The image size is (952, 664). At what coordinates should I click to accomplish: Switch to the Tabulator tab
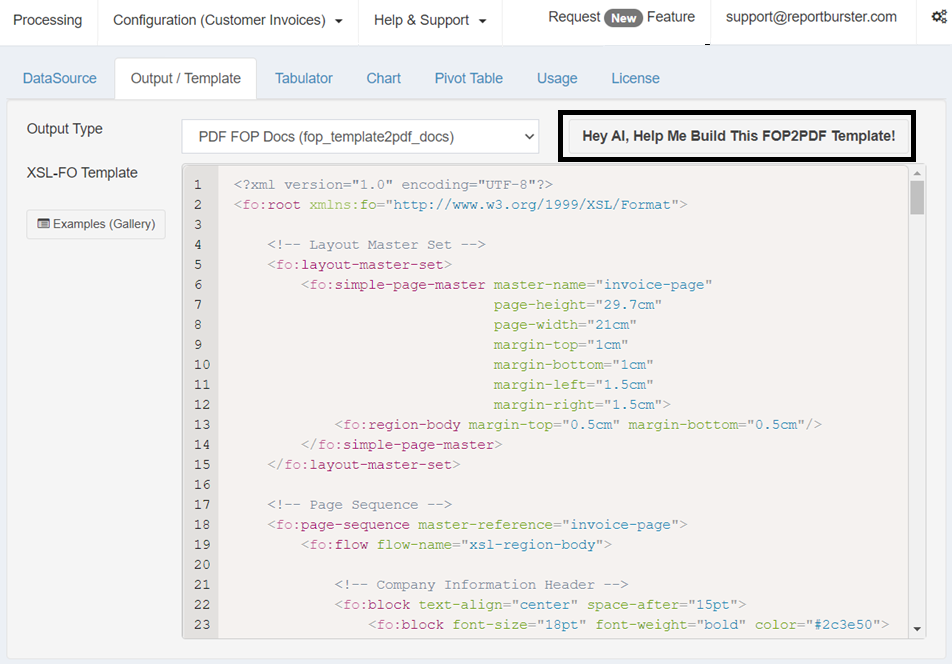303,78
